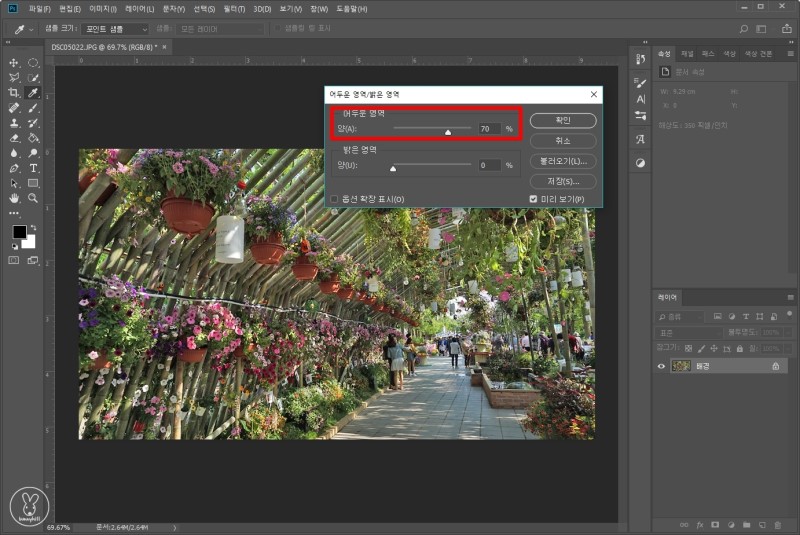
Task: Open the layer blend mode dropdown
Action: coord(688,331)
